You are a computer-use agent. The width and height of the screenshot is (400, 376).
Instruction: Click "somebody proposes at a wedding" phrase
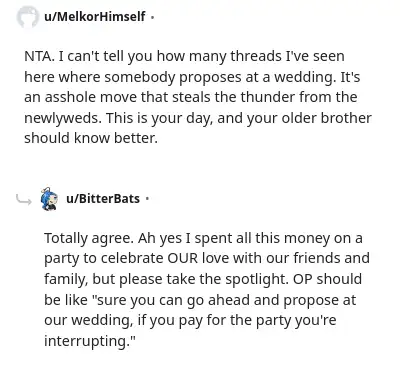[219, 77]
